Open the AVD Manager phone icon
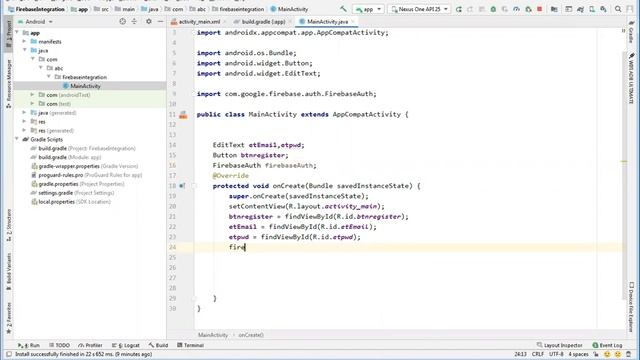 tap(592, 9)
